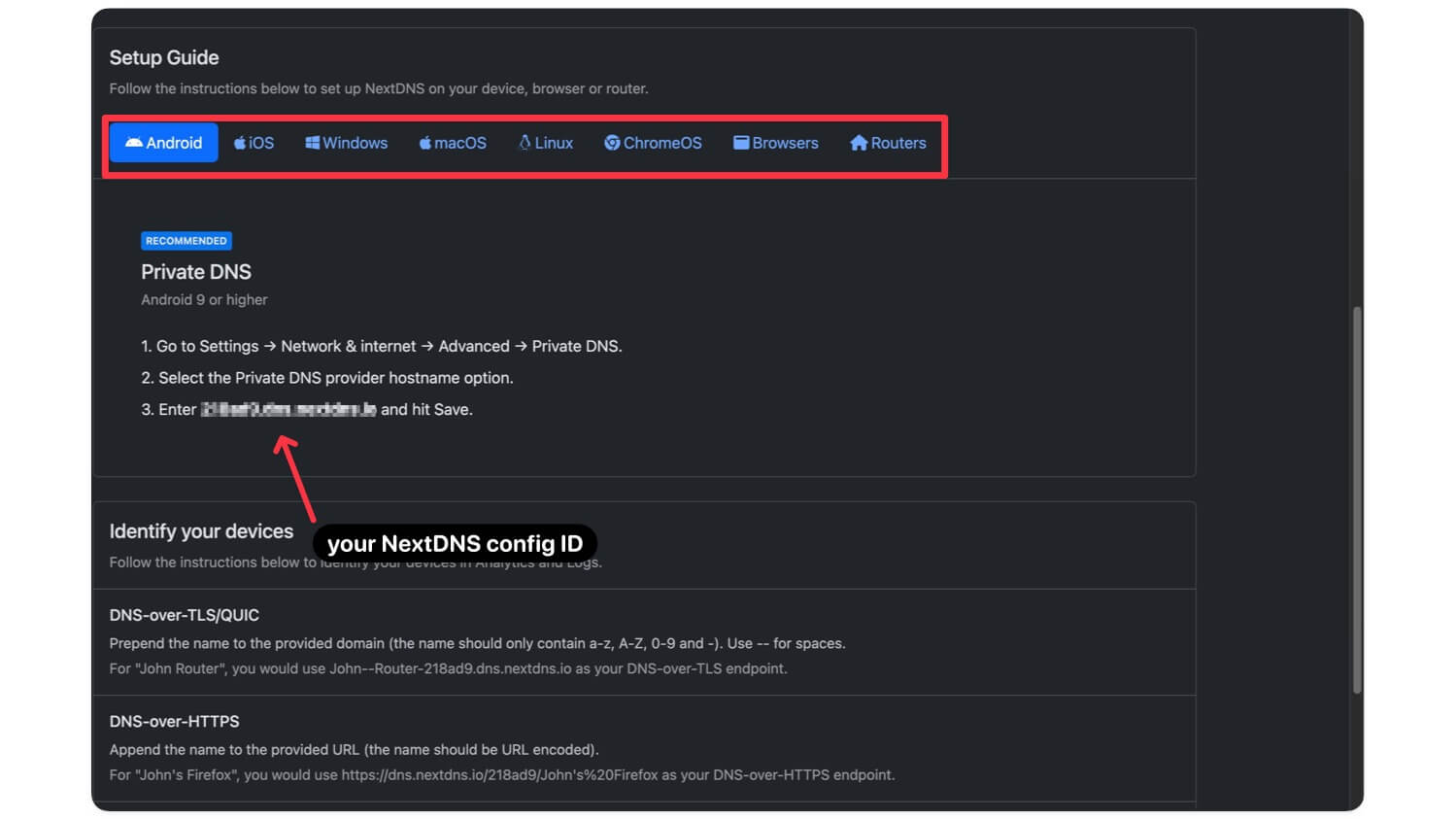Click step 3 "and hit Save" line
This screenshot has width=1456, height=819.
307,410
